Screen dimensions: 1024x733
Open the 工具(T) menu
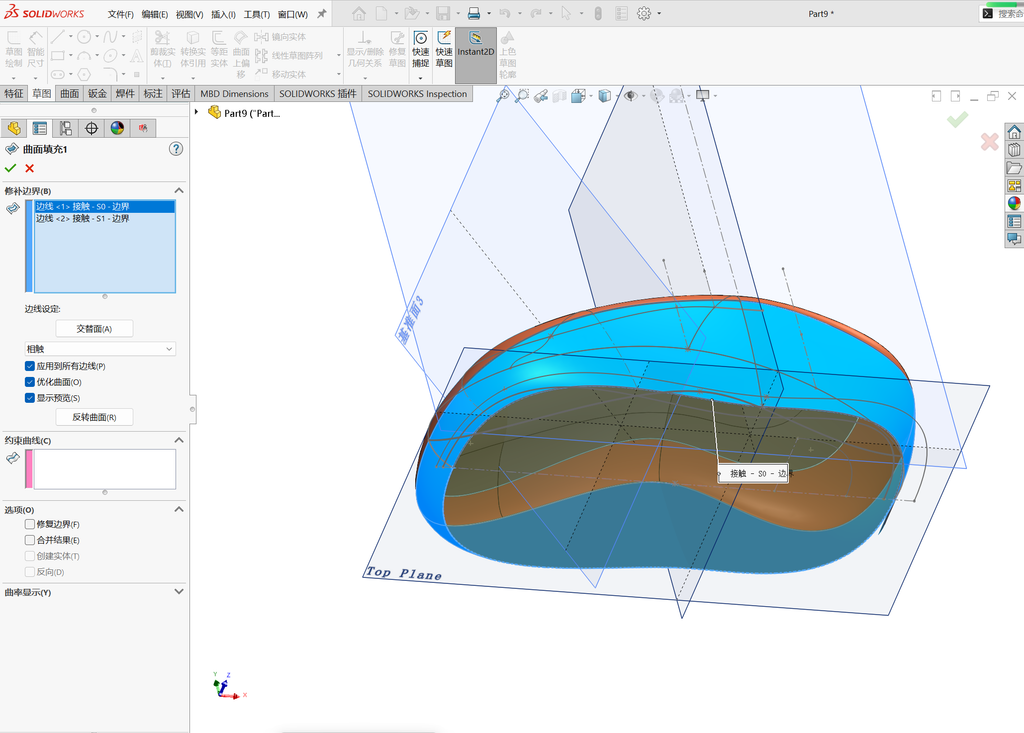257,14
